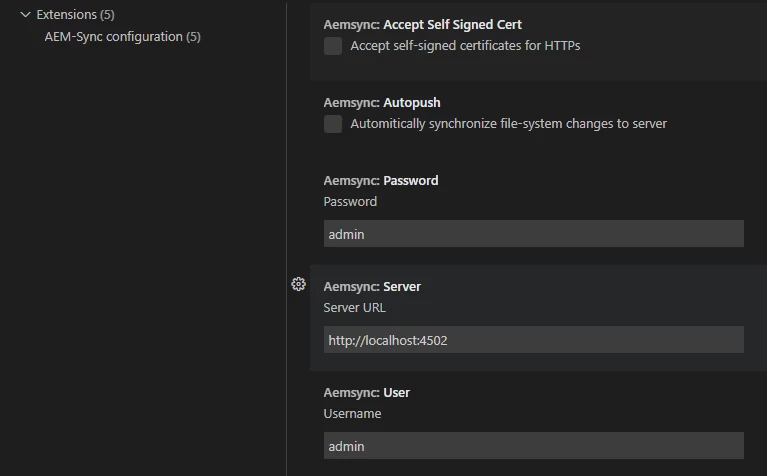Image resolution: width=767 pixels, height=476 pixels.
Task: Click the divider between tree and settings
Action: 287,238
